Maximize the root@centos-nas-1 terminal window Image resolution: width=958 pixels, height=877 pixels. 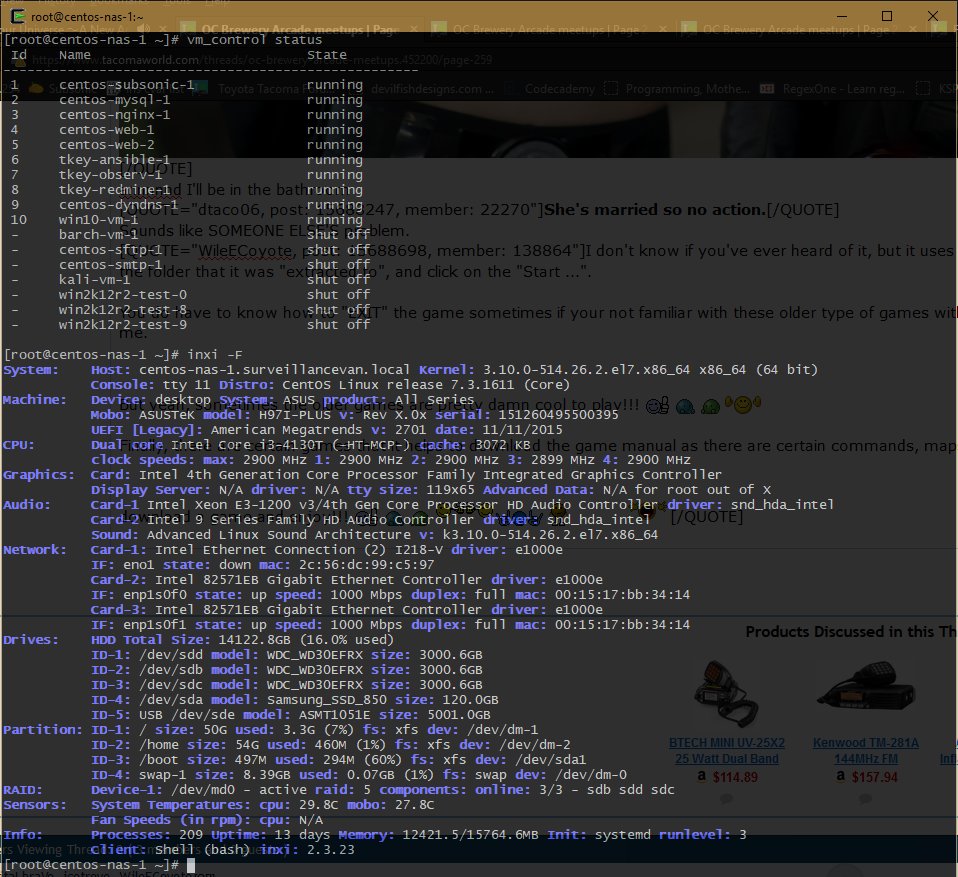click(887, 16)
